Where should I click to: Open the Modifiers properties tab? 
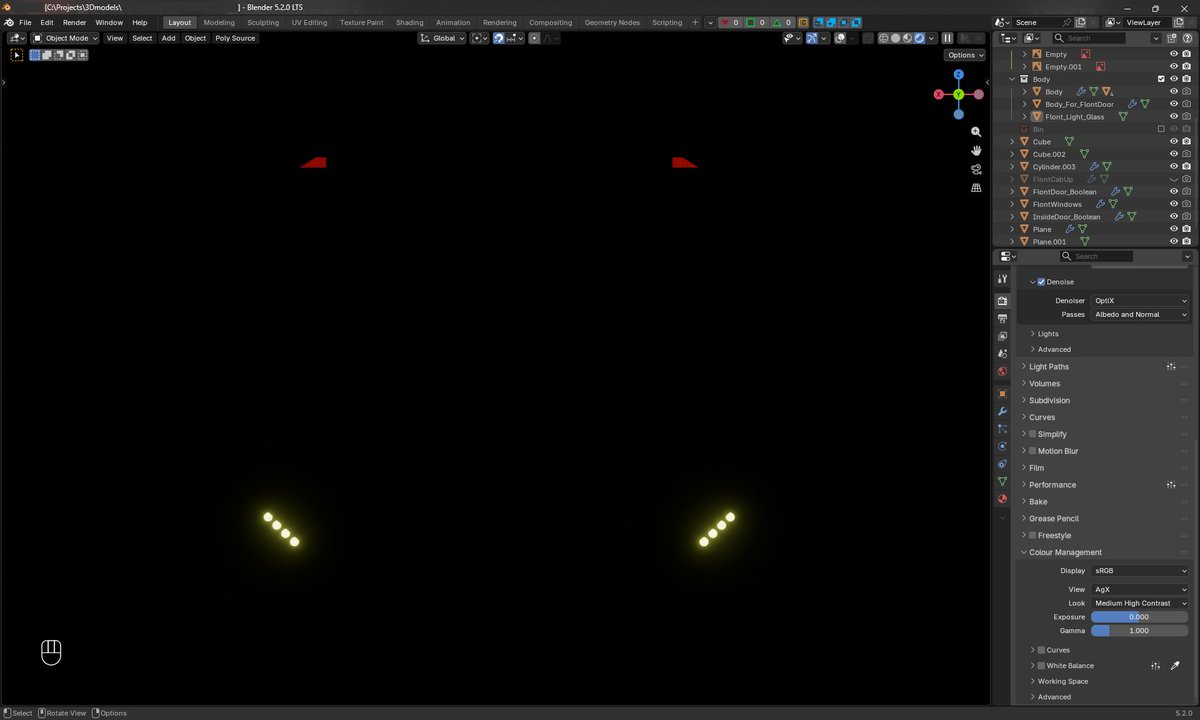[x=1002, y=411]
